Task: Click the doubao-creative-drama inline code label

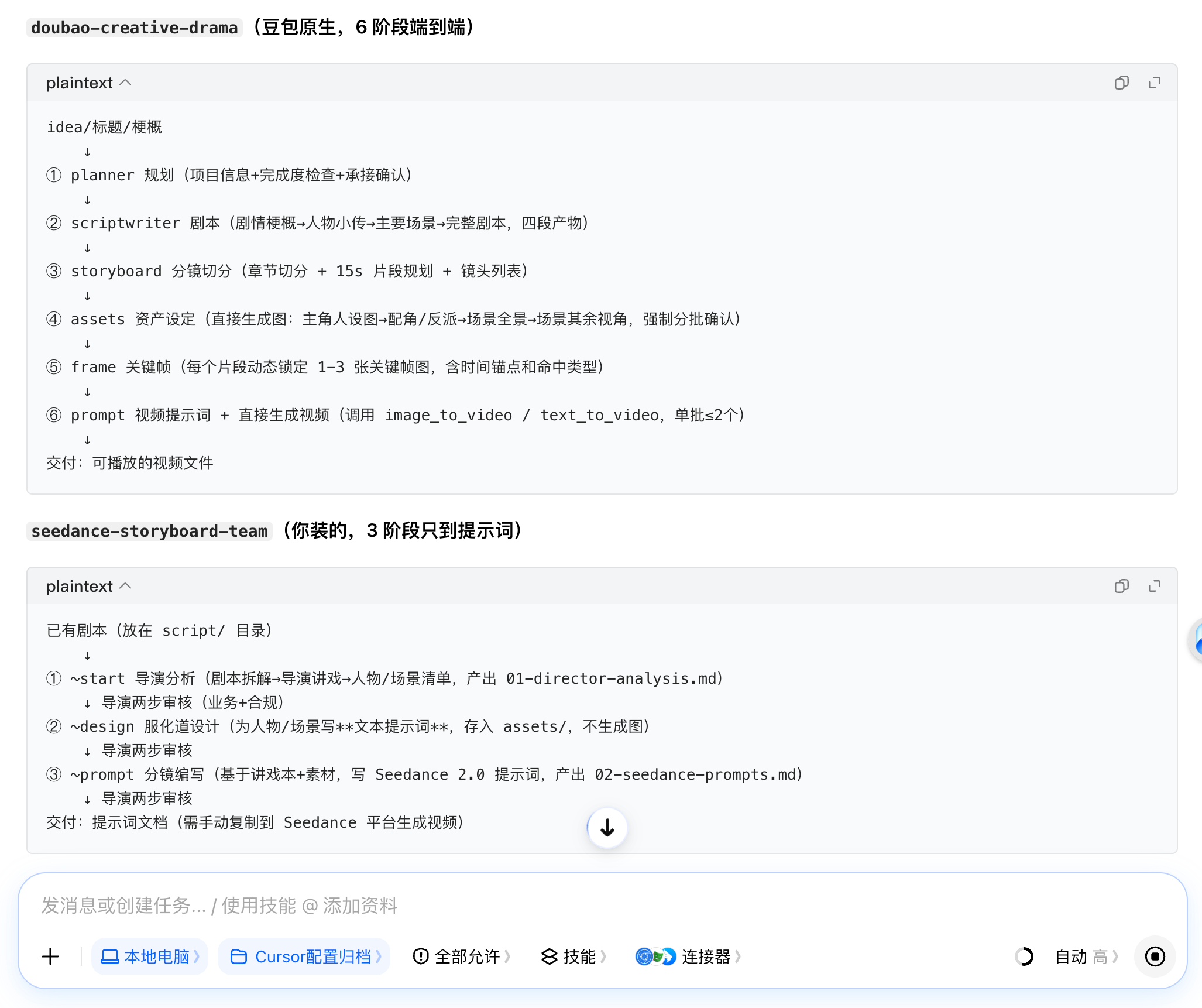Action: tap(134, 28)
